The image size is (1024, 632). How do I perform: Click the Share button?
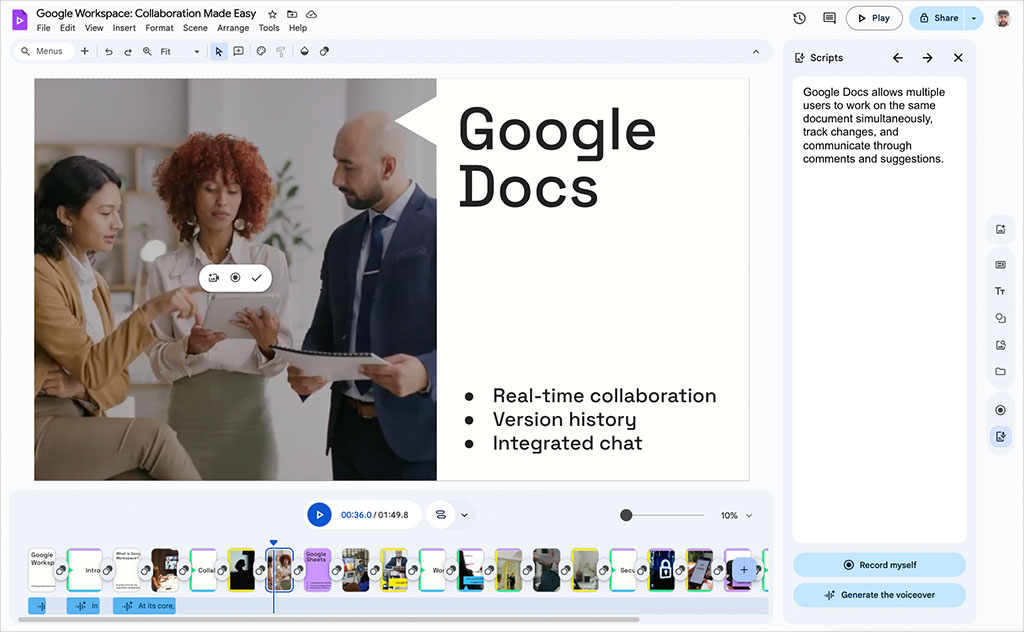pos(938,18)
